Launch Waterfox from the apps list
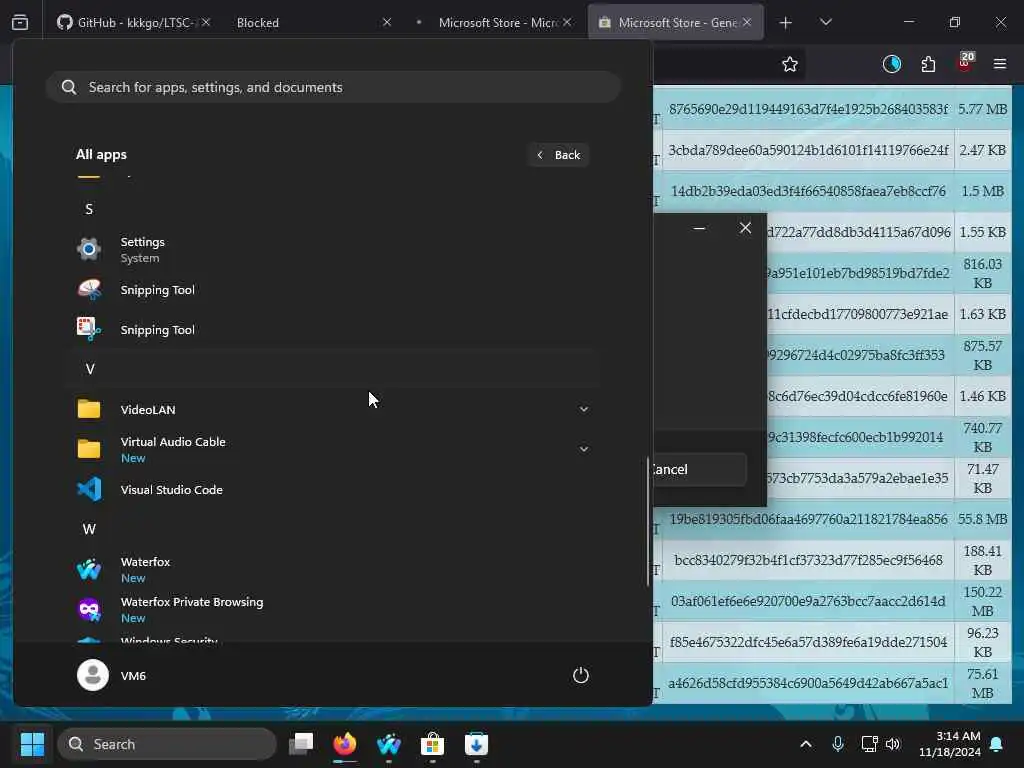 click(333, 569)
